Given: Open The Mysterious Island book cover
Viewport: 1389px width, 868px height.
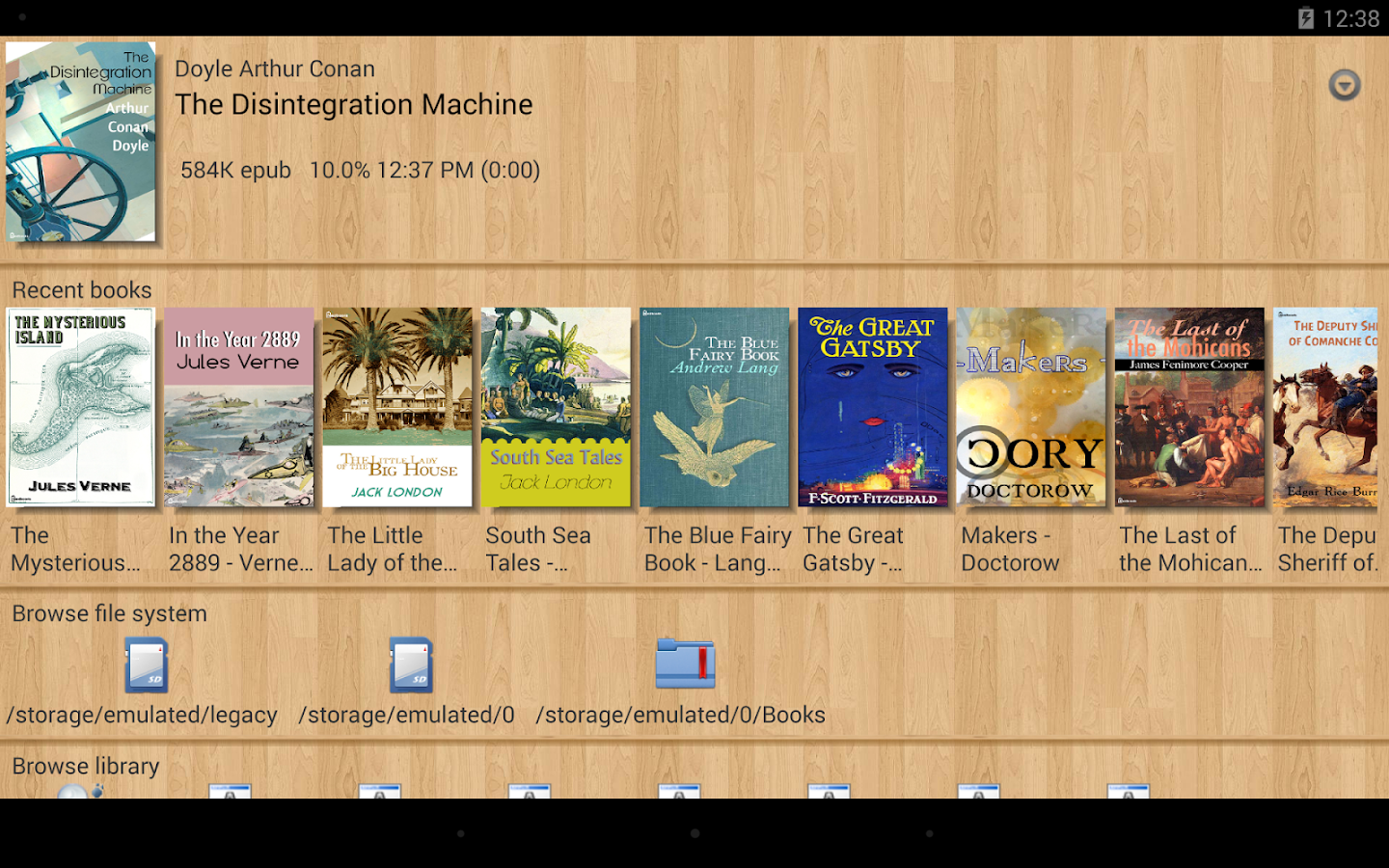Looking at the screenshot, I should (x=81, y=407).
